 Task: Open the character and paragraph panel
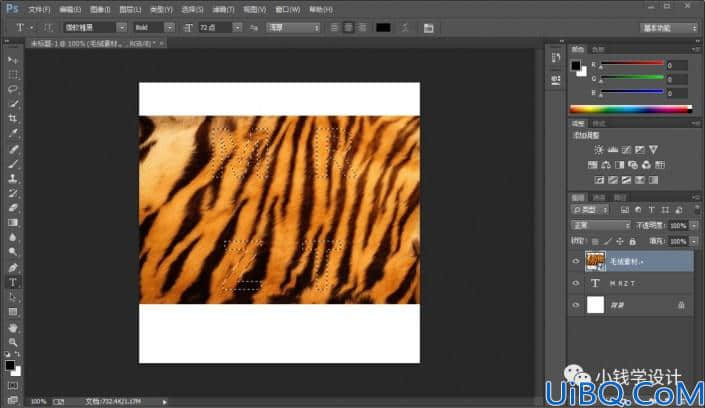tap(428, 28)
